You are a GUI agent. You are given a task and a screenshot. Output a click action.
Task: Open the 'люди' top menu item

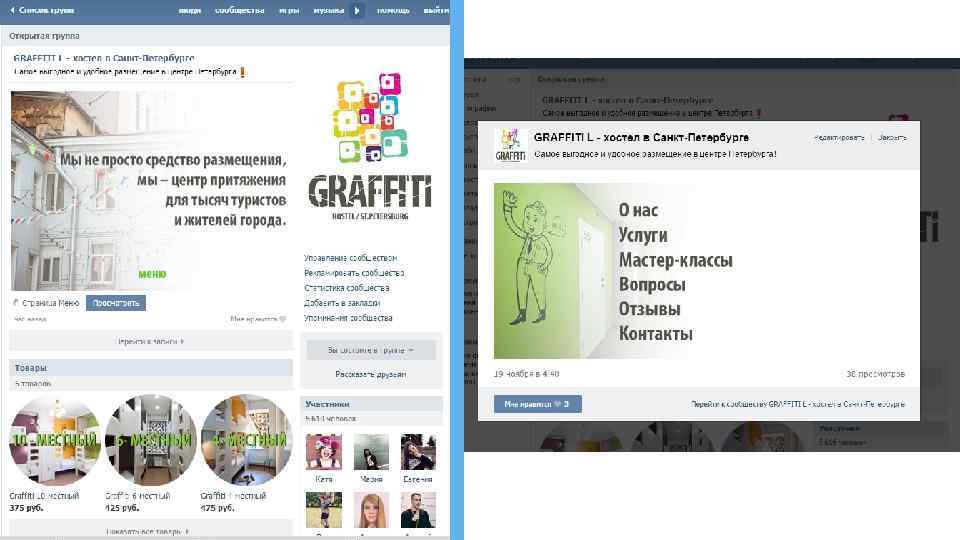[x=190, y=10]
